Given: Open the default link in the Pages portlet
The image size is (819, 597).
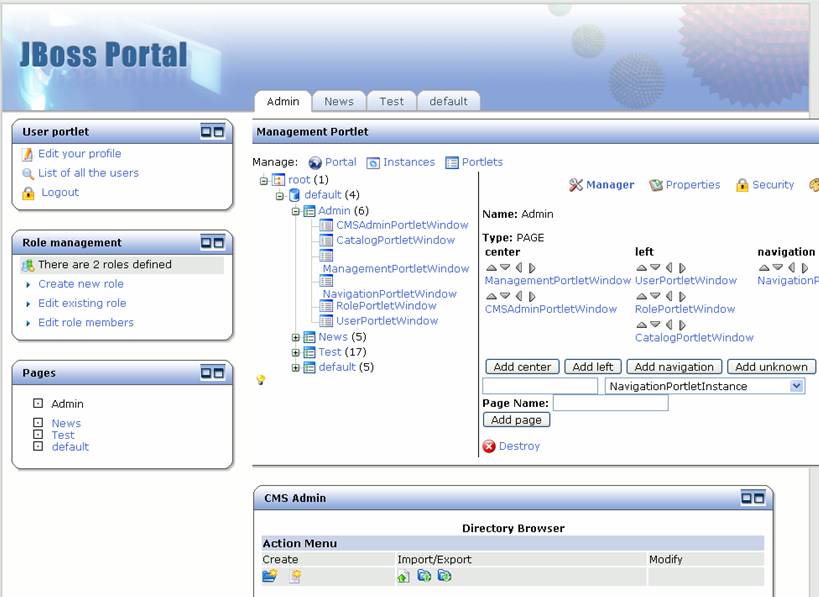Looking at the screenshot, I should [70, 447].
